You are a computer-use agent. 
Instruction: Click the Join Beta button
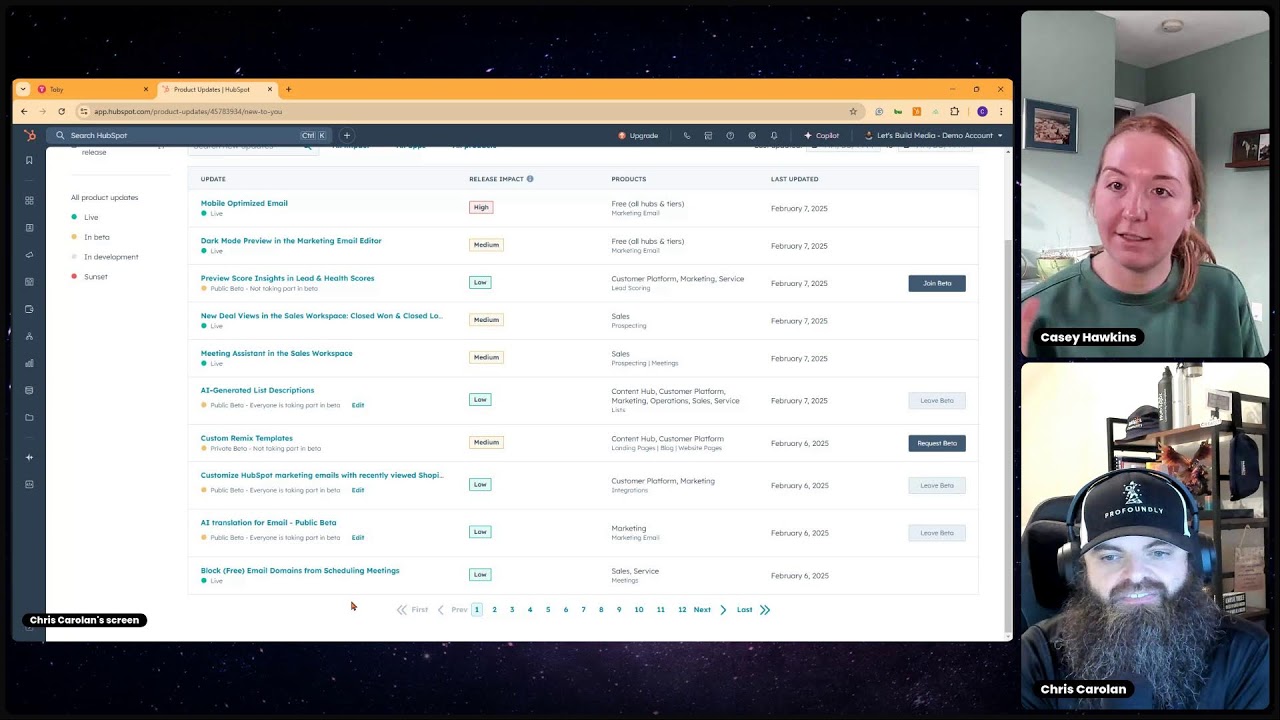coord(937,283)
